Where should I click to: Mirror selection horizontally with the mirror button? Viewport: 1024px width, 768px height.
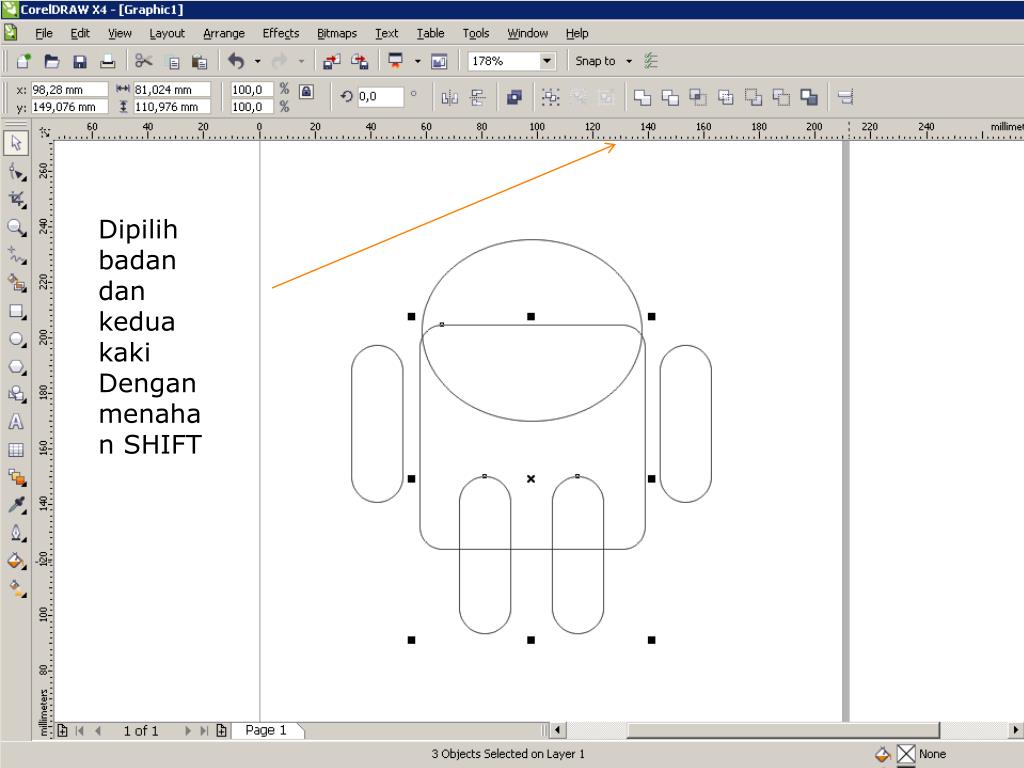(449, 98)
